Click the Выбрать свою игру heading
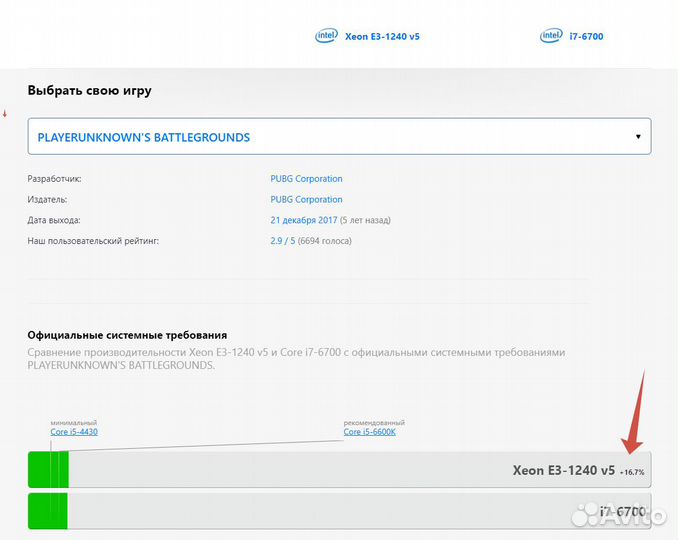Viewport: 678px width, 540px height. (x=90, y=91)
